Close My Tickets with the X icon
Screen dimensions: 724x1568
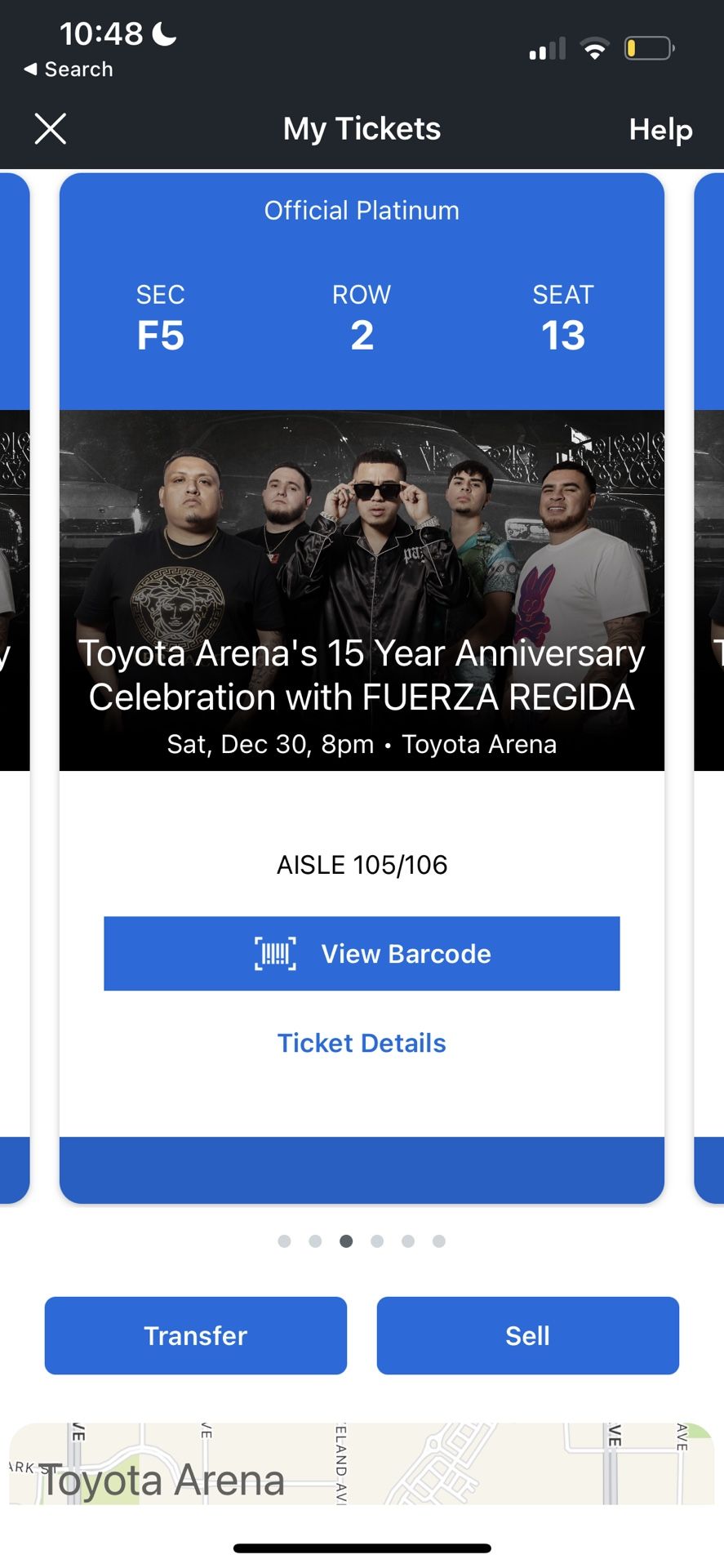pyautogui.click(x=51, y=129)
